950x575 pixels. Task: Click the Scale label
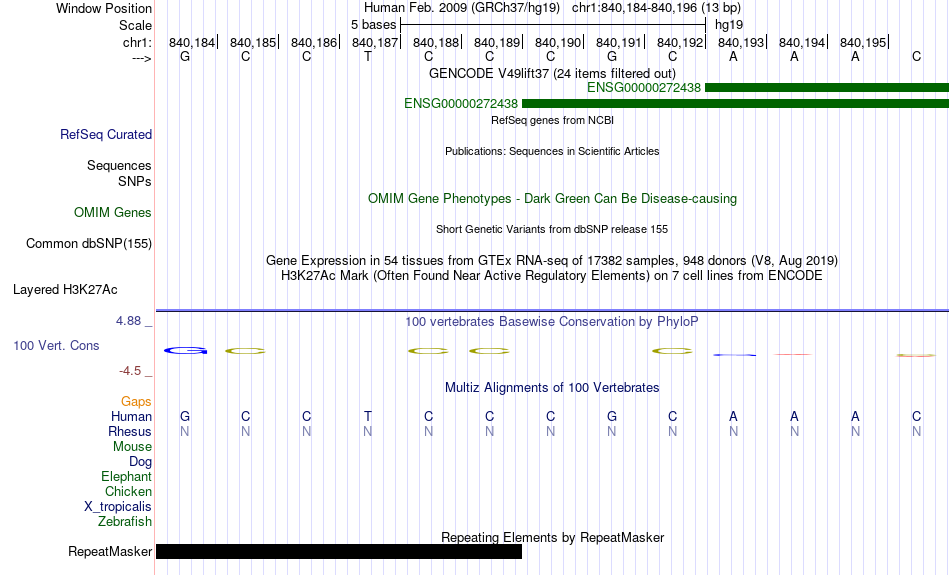[136, 25]
